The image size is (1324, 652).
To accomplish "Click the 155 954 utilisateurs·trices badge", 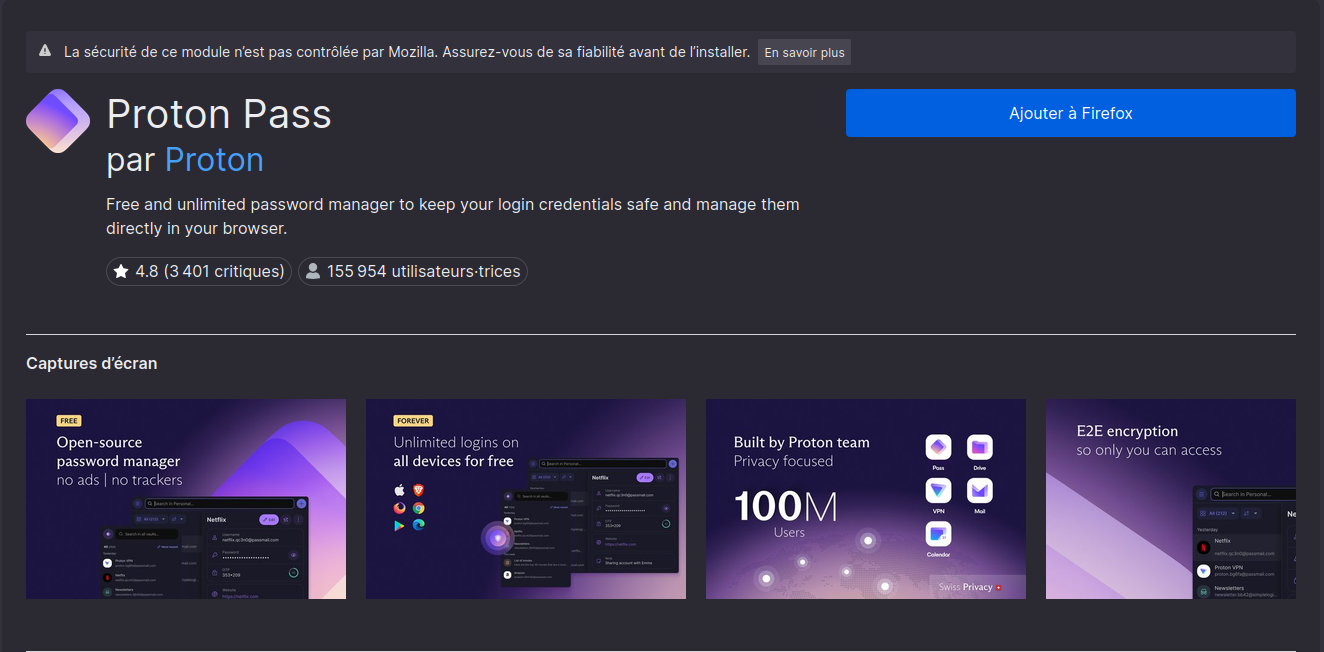I will pos(412,271).
